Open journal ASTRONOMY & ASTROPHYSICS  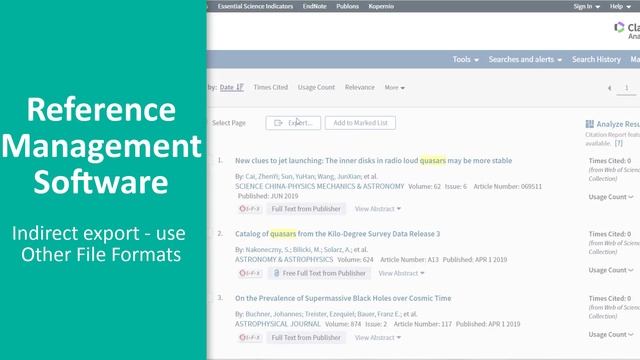pos(284,260)
